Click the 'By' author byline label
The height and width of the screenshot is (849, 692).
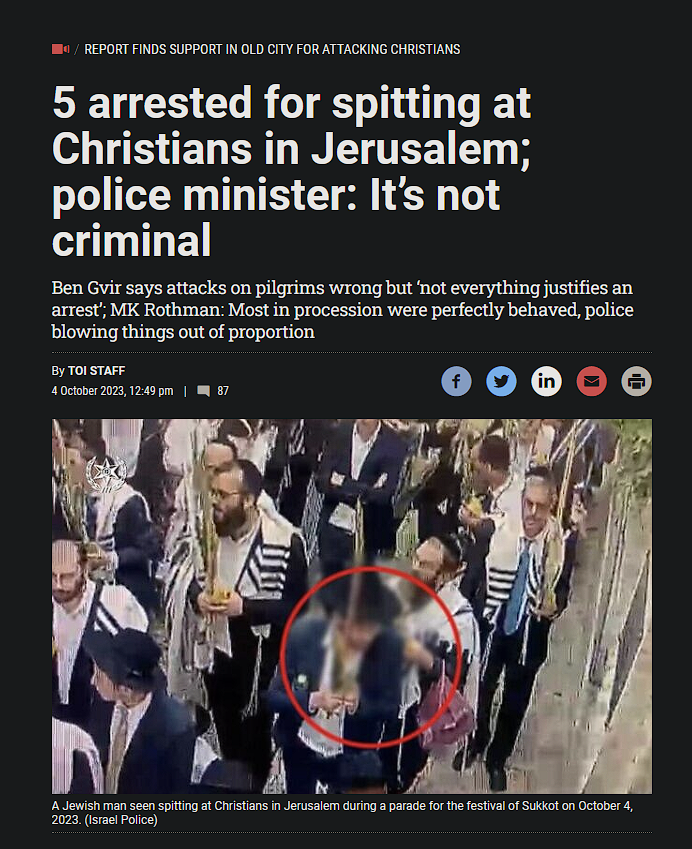click(x=58, y=371)
